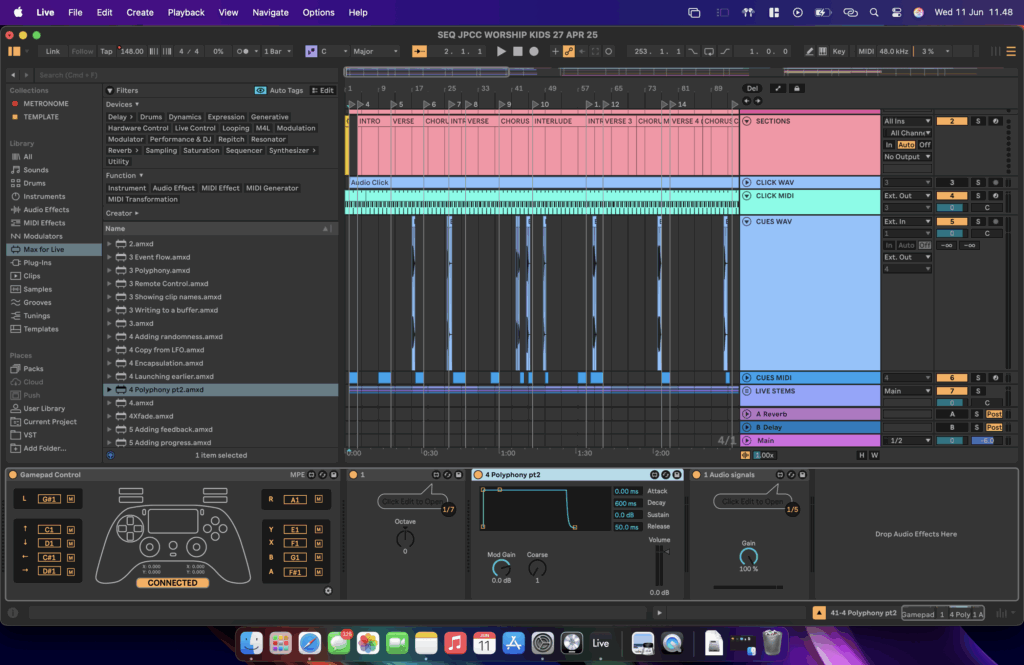The width and height of the screenshot is (1024, 665).
Task: Click the Tap tempo button
Action: [x=106, y=51]
